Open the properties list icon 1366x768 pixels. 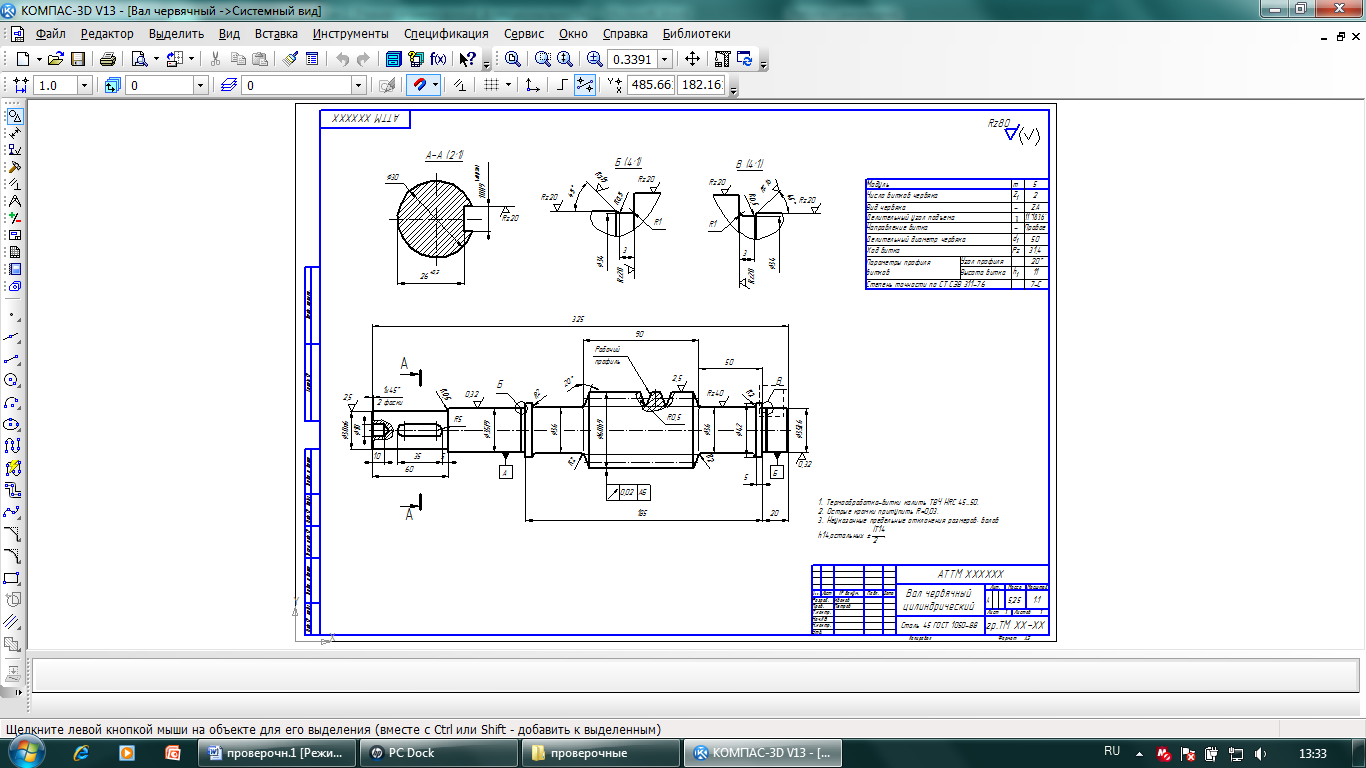pyautogui.click(x=312, y=59)
